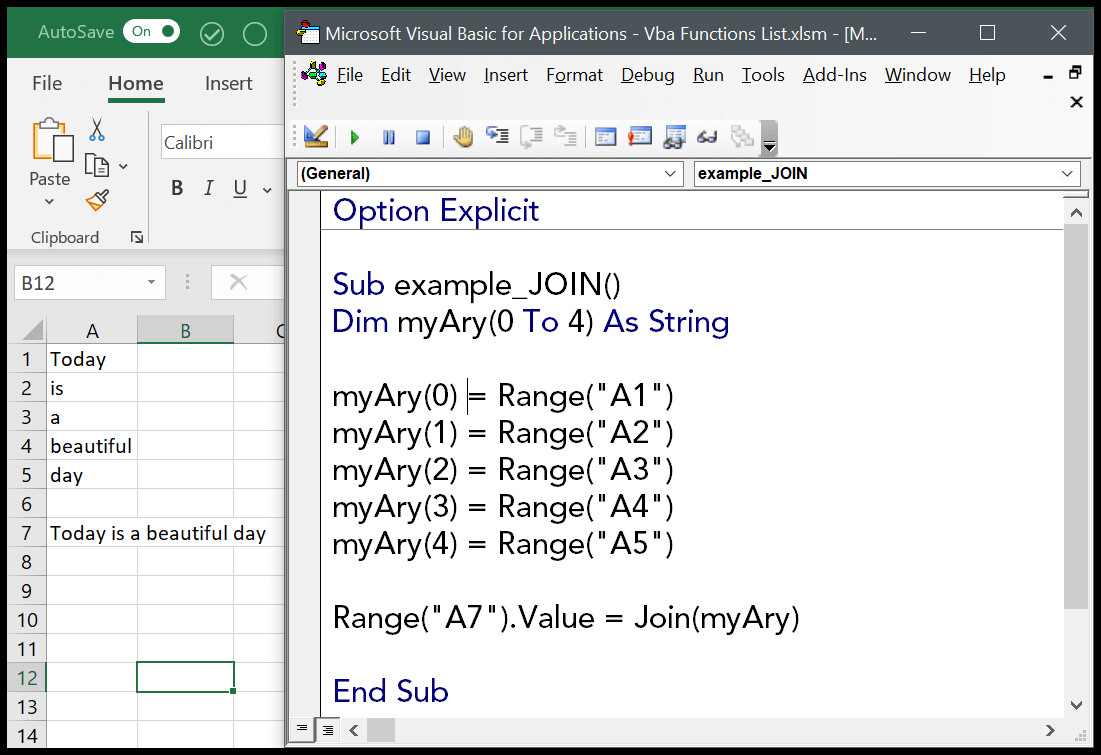
Task: Select the Underline color chevron
Action: [265, 188]
